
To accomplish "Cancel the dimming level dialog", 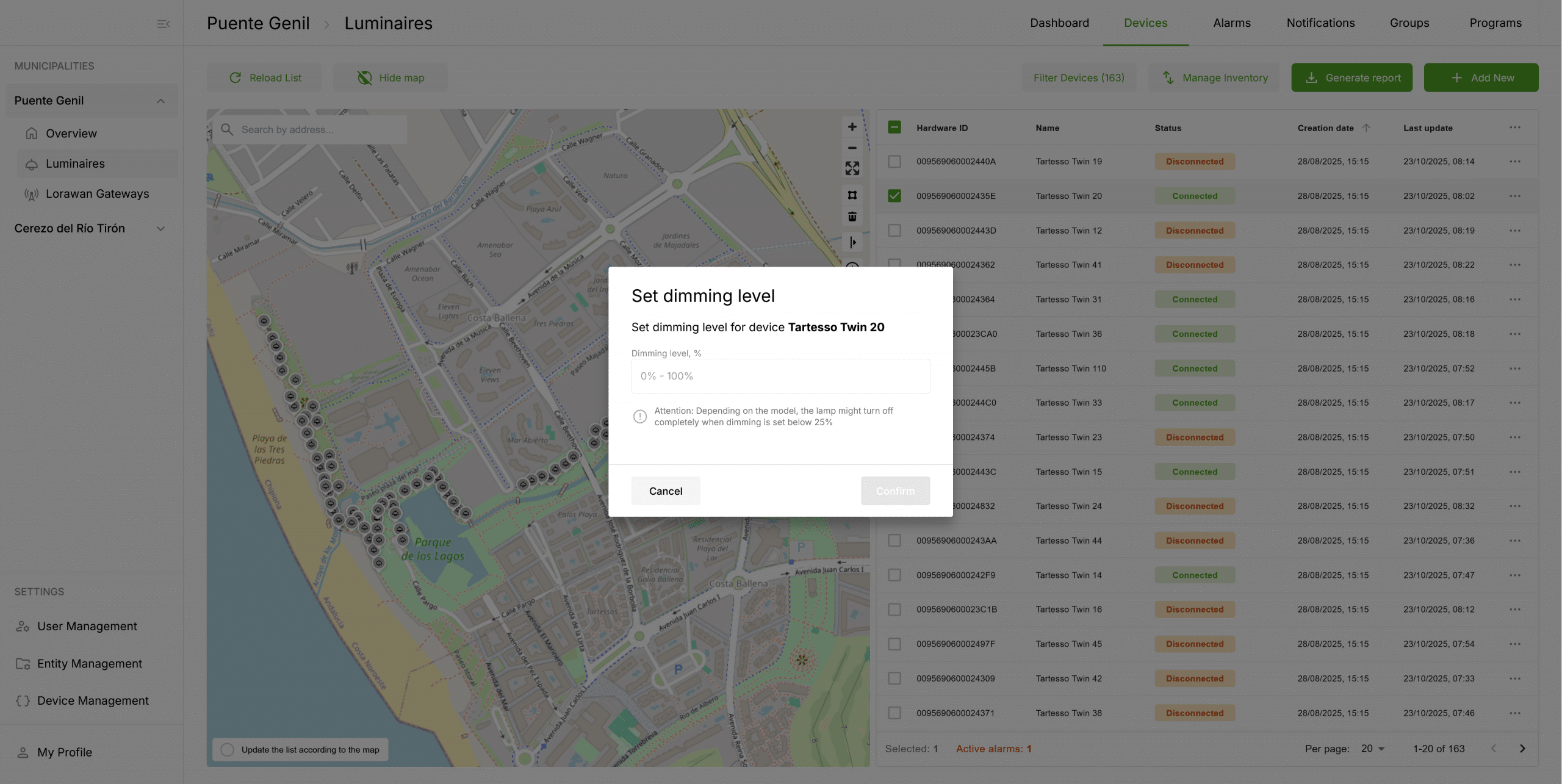I will click(x=665, y=491).
